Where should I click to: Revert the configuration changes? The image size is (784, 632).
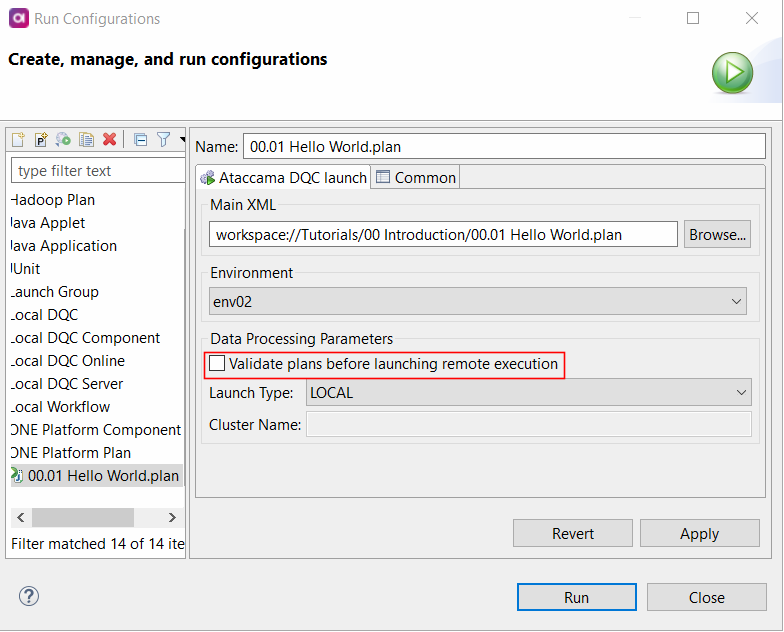(572, 534)
